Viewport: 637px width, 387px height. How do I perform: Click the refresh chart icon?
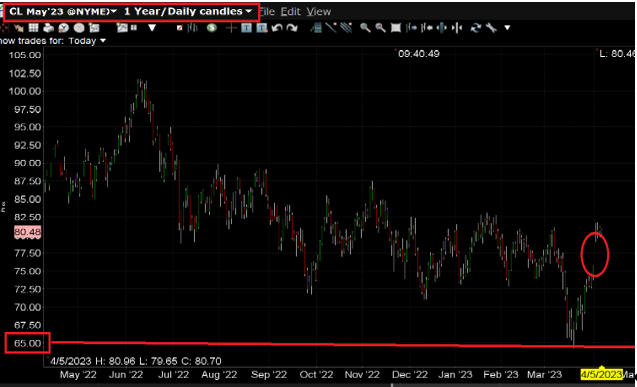tap(475, 28)
